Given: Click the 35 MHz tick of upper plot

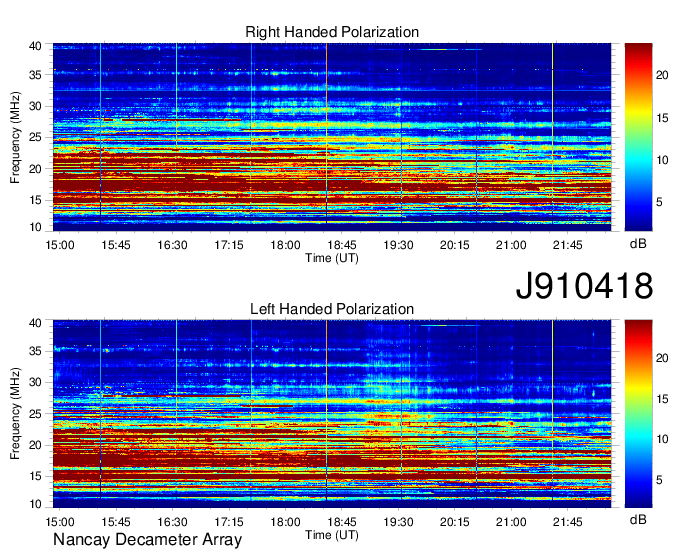Looking at the screenshot, I should [36, 75].
